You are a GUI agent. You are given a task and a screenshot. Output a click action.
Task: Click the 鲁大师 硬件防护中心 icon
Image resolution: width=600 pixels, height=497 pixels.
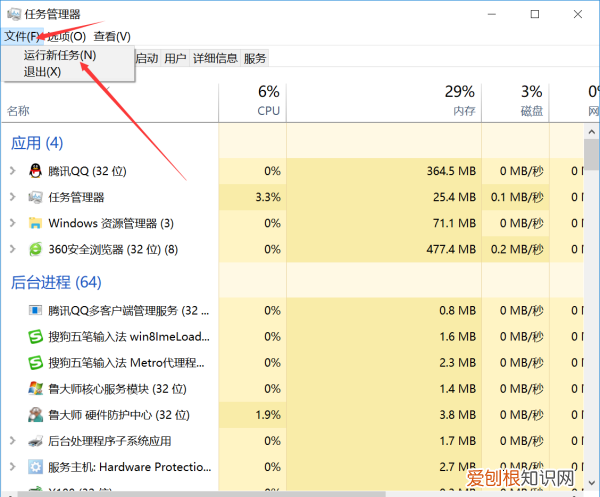pos(36,415)
